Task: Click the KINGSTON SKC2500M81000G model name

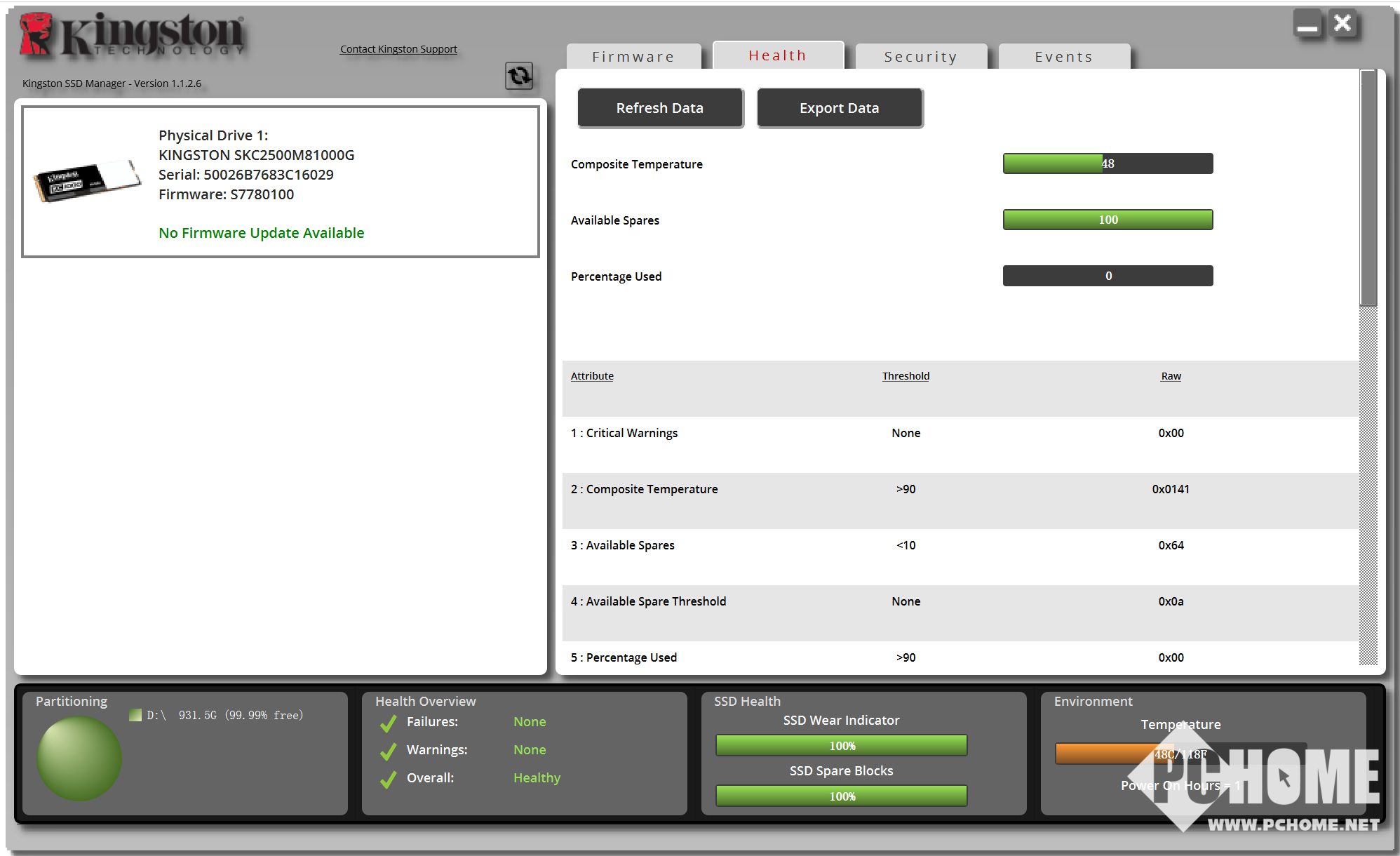Action: (256, 155)
